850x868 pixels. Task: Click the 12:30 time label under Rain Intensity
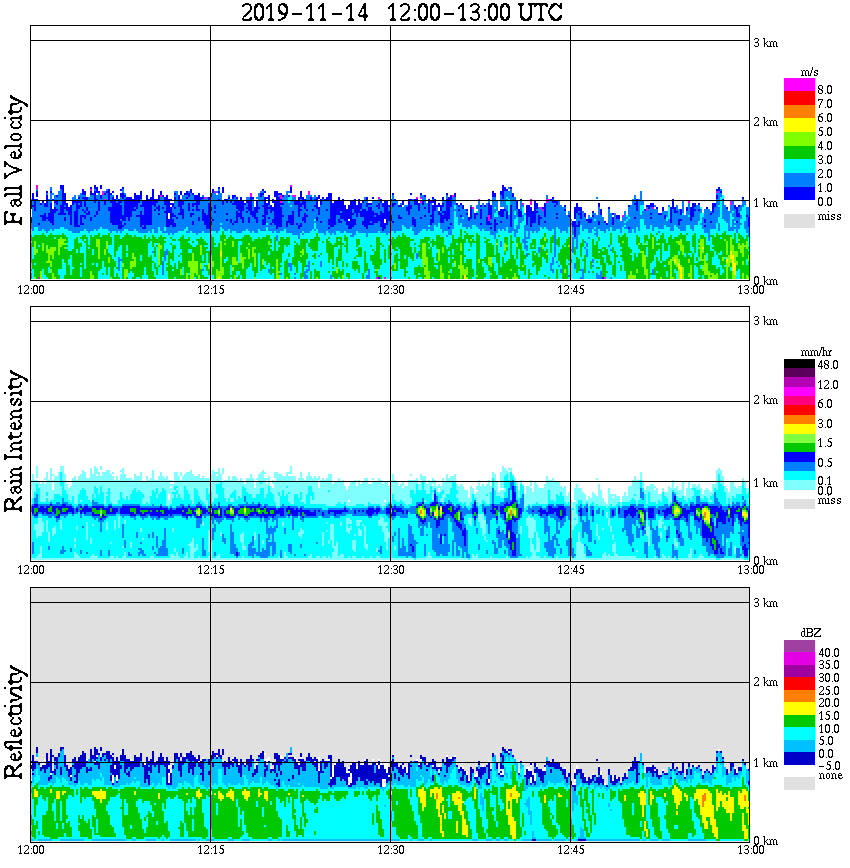click(391, 570)
